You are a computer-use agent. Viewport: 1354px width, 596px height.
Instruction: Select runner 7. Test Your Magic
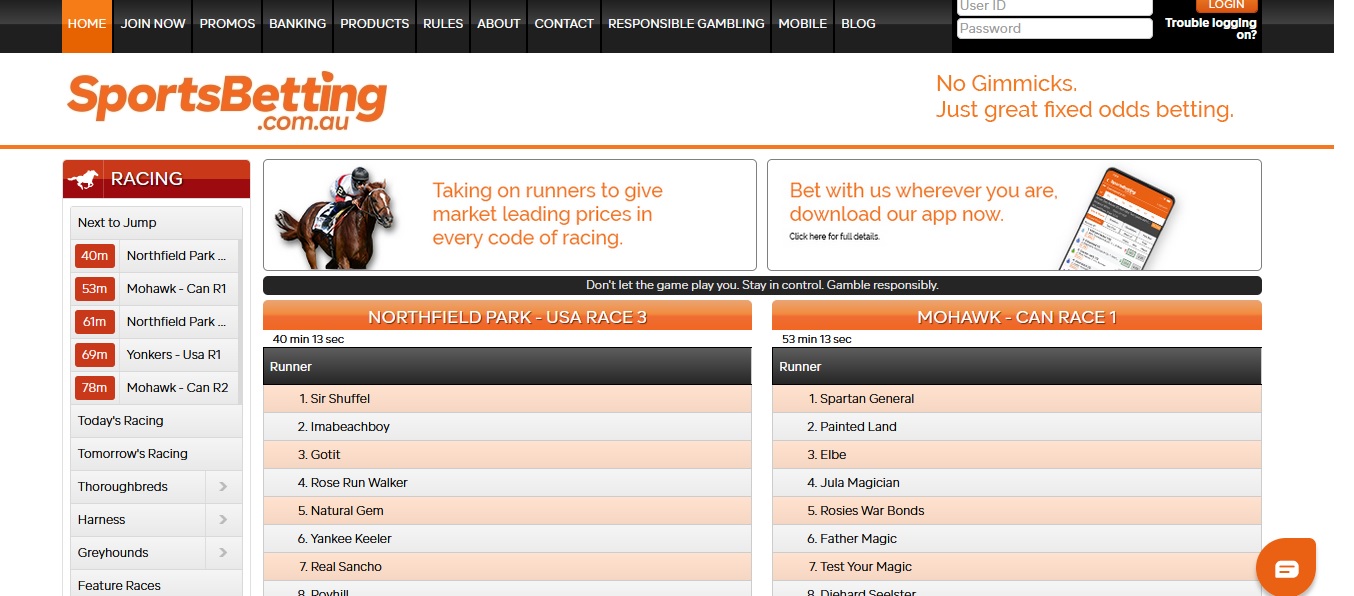(x=1017, y=567)
